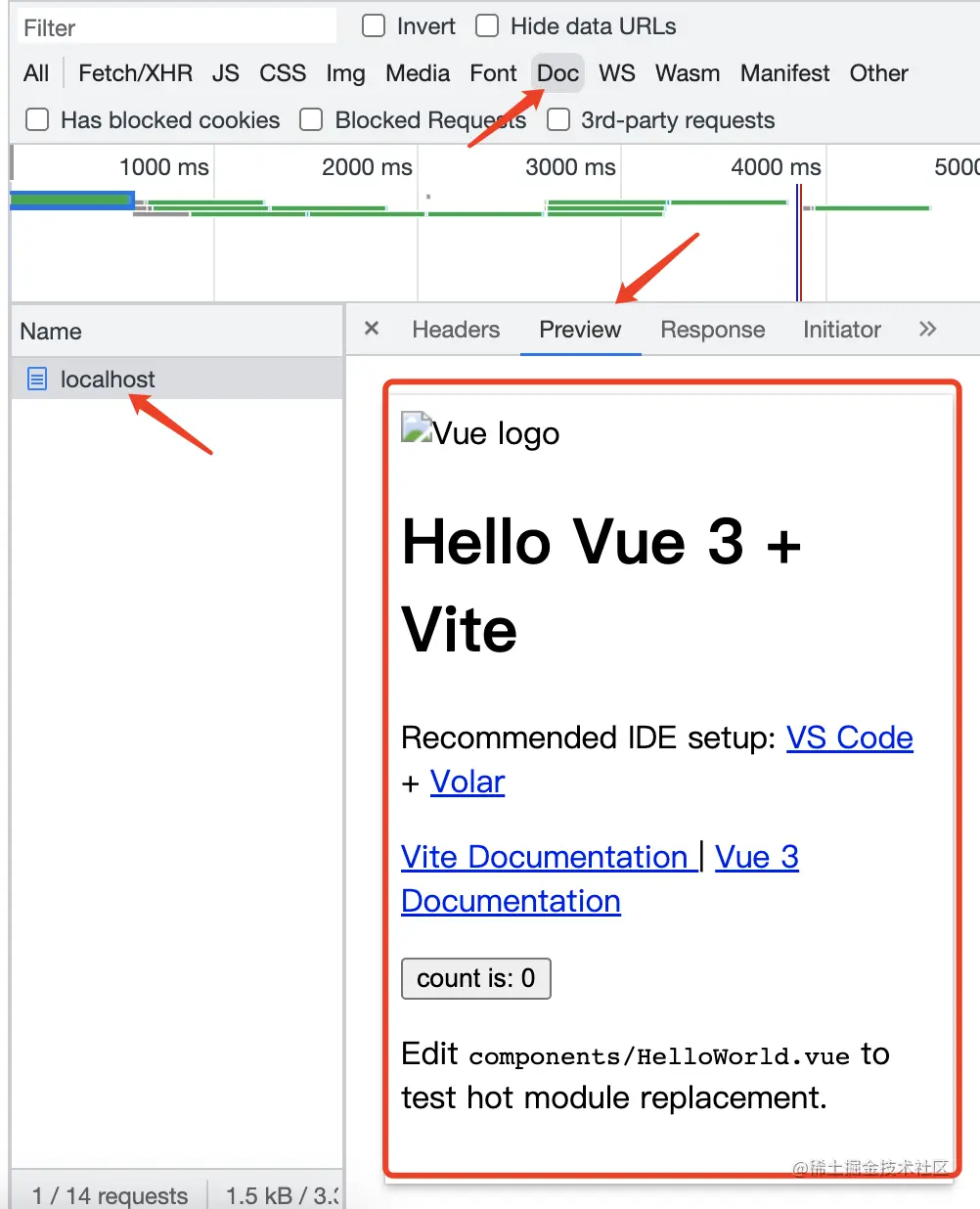Tick Hide data URLs checkbox
Viewport: 980px width, 1209px height.
tap(487, 25)
